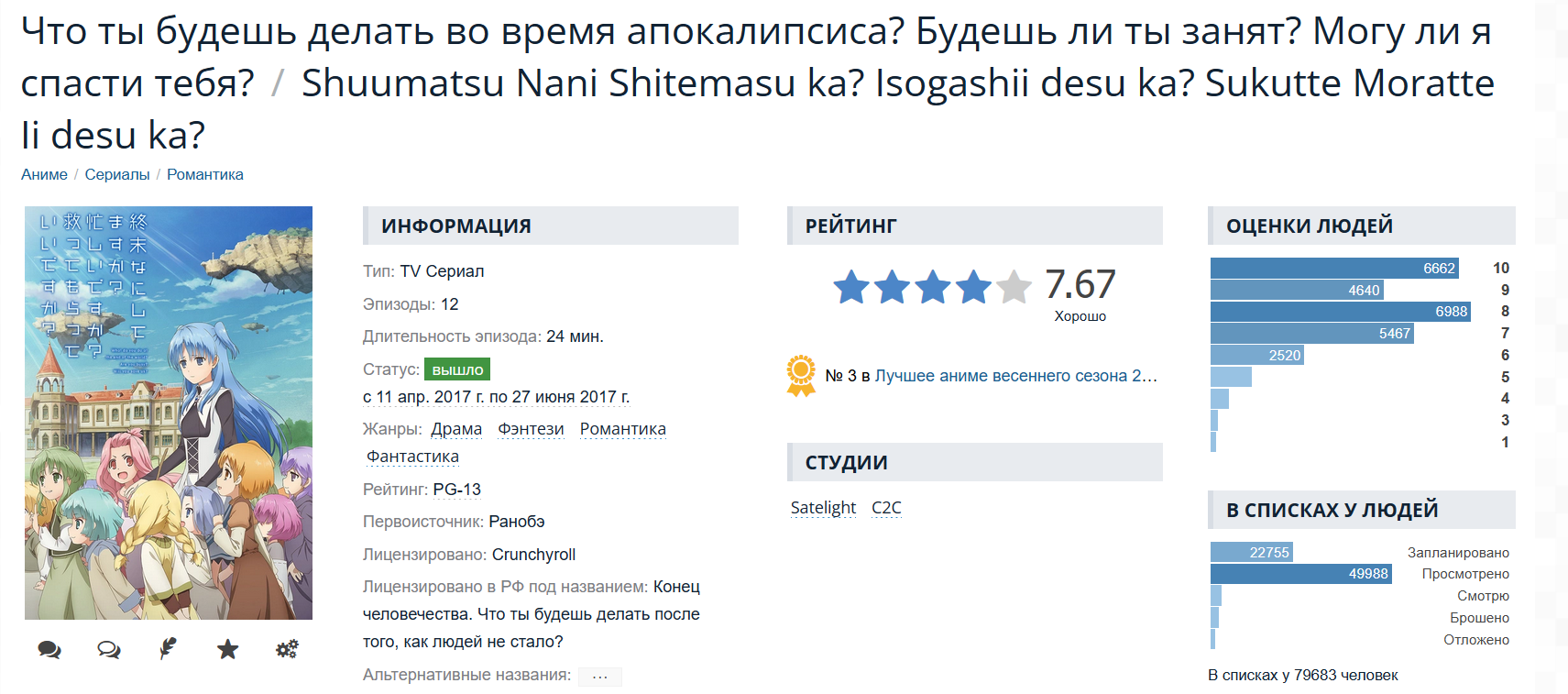Viewport: 1568px width, 694px height.
Task: Open the Satelight studio link
Action: 823,508
